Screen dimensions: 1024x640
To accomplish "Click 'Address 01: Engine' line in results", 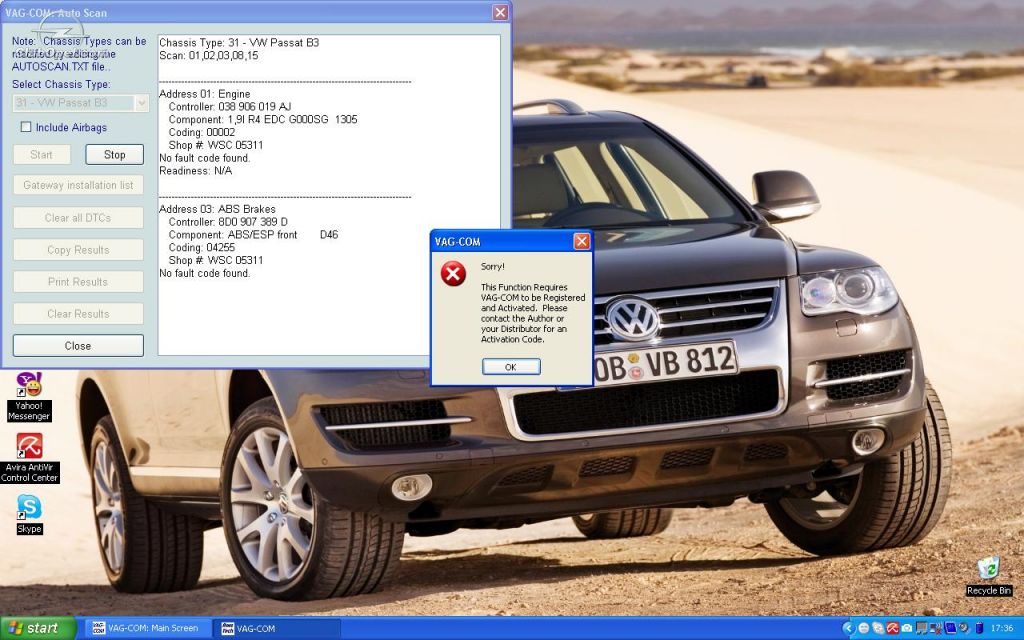I will pos(205,94).
